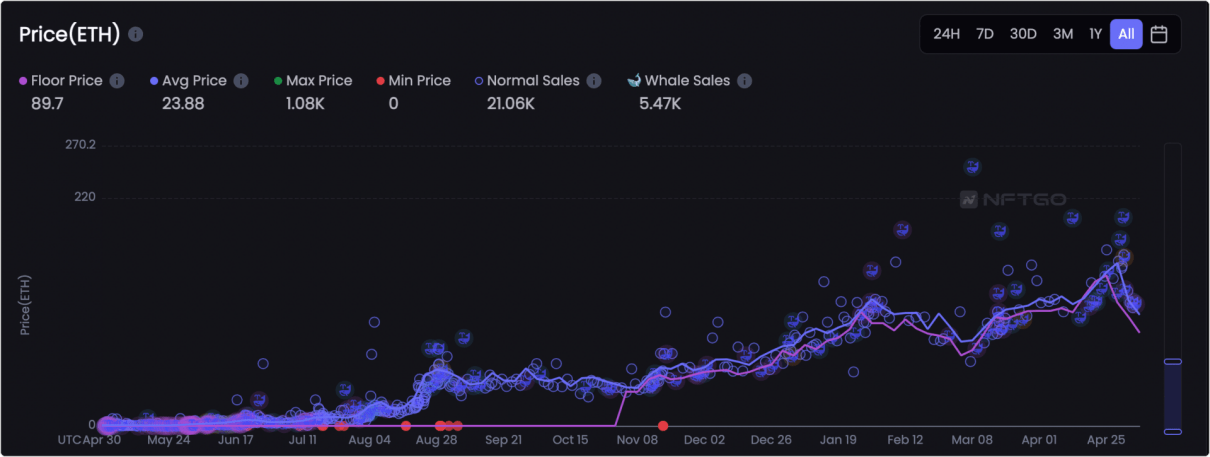
Task: Select the 7D time range
Action: coord(985,34)
